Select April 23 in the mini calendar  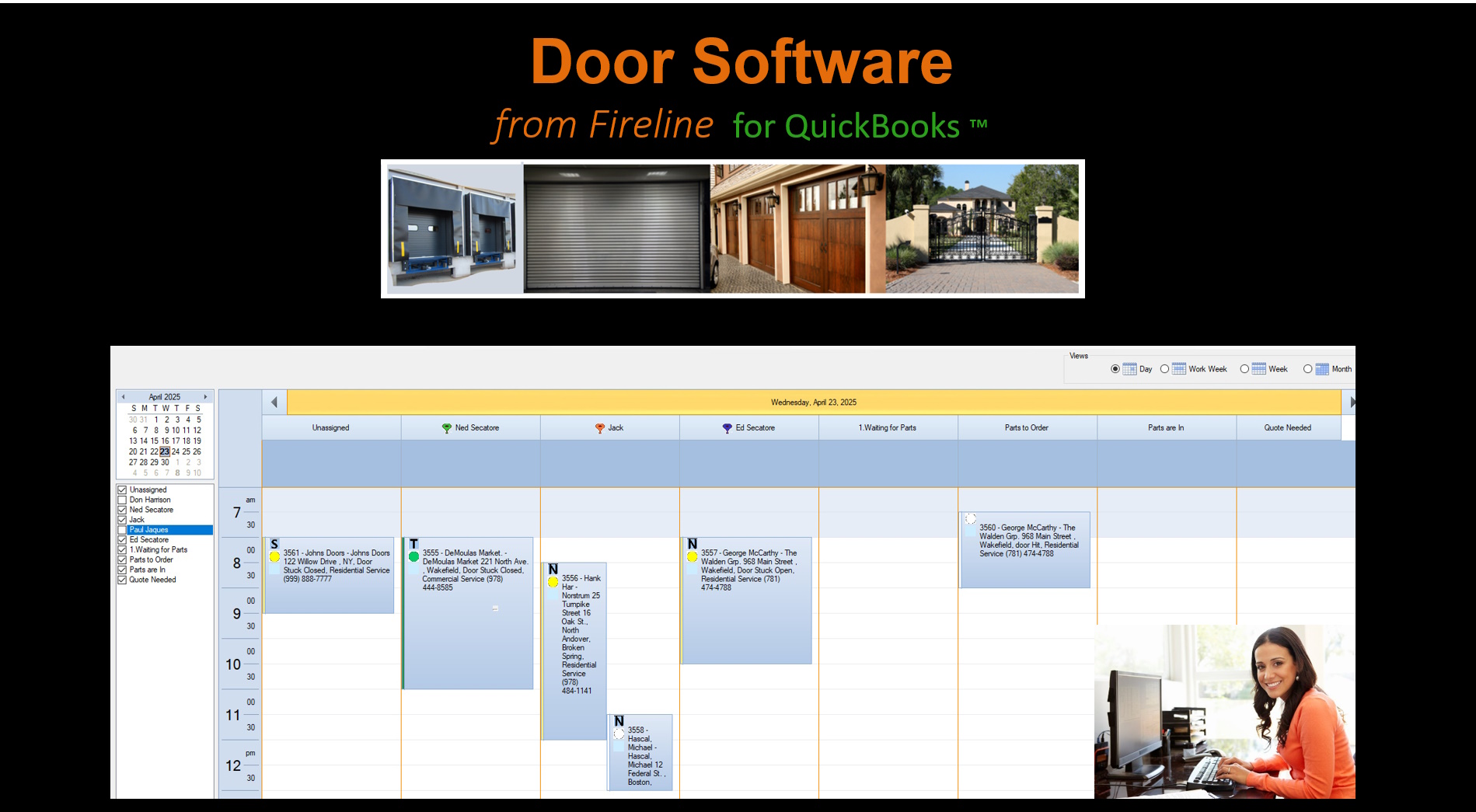165,451
